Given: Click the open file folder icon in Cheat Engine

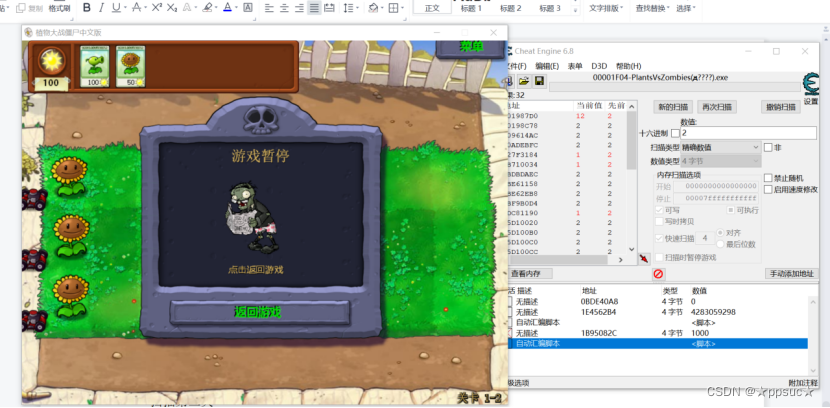Looking at the screenshot, I should 524,81.
